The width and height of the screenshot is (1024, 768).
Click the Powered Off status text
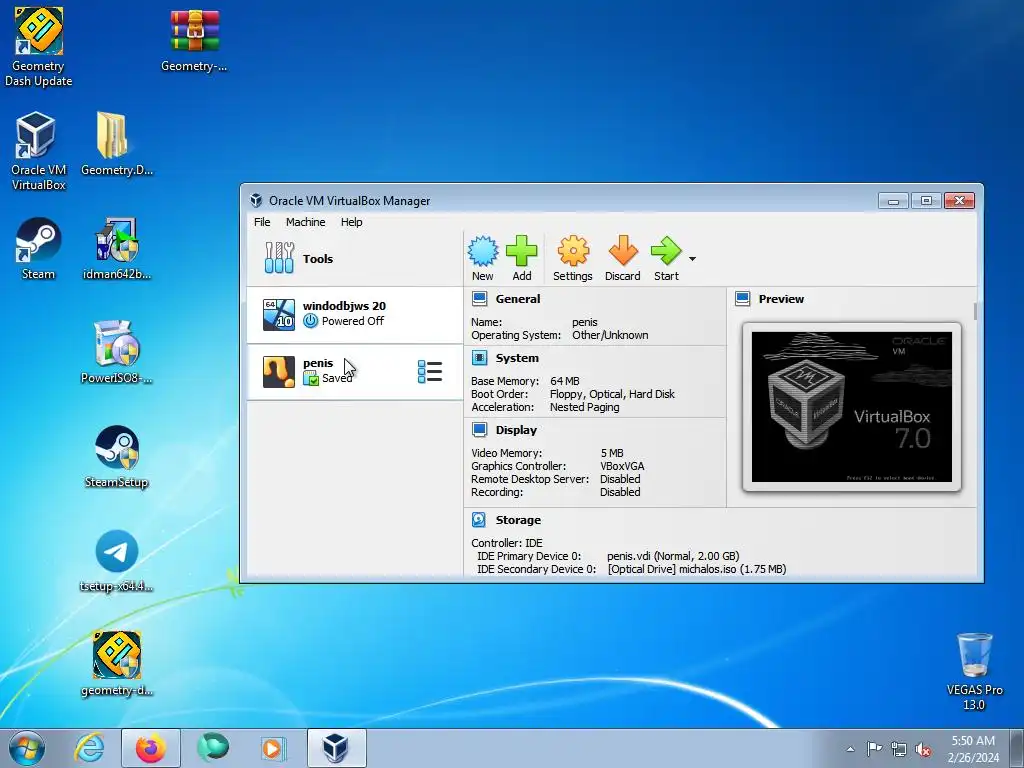(x=353, y=321)
